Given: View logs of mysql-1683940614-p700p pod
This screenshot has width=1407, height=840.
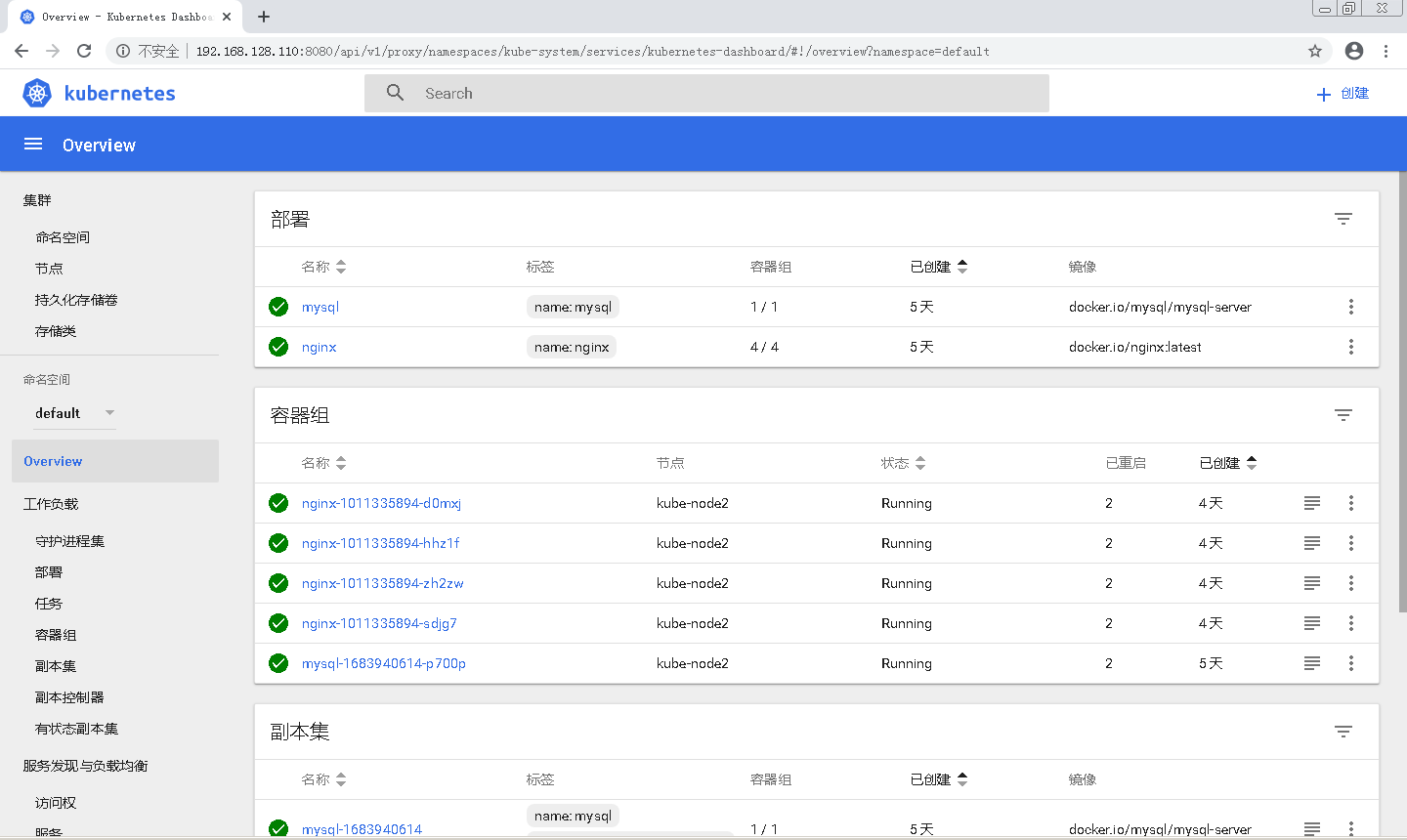Looking at the screenshot, I should [x=1312, y=663].
